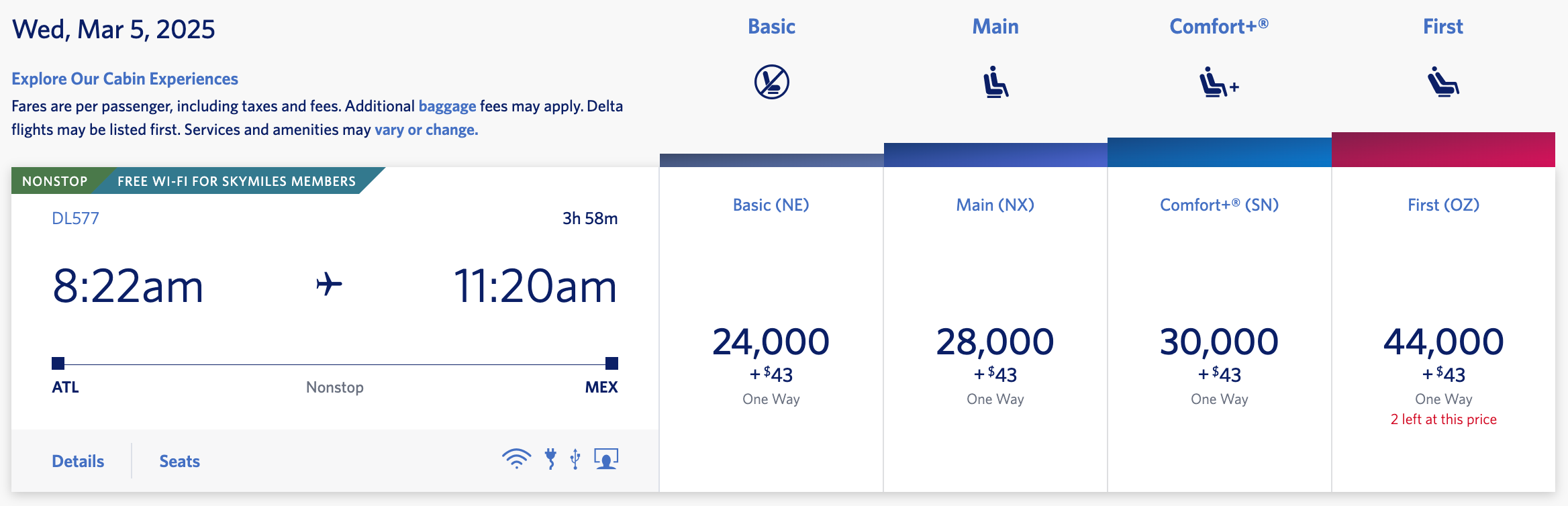
Task: Click the power outlet amenity icon
Action: click(x=550, y=459)
